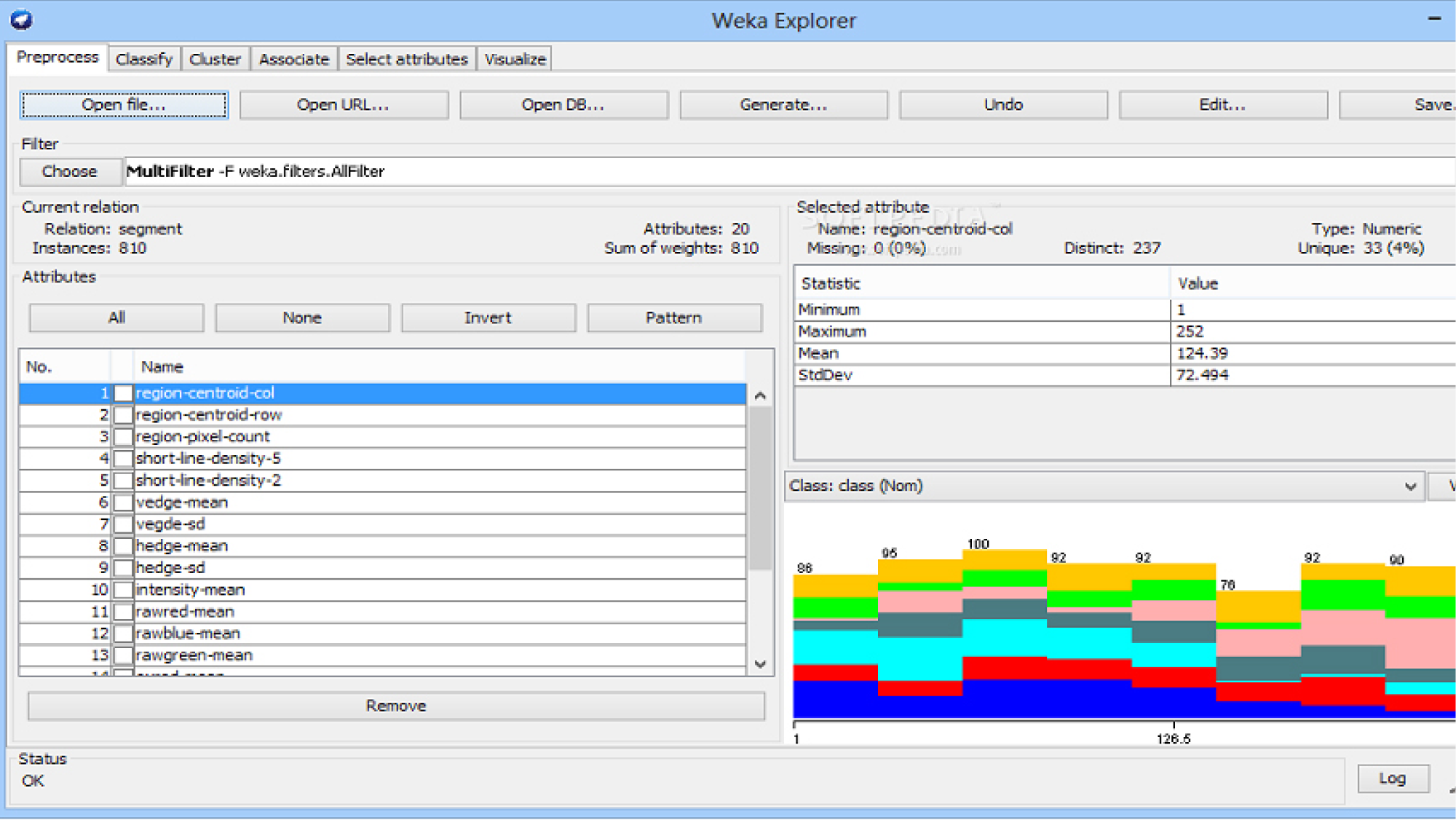Minimize the Weka Explorer window
Viewport: 1456px width, 820px height.
[x=1434, y=19]
